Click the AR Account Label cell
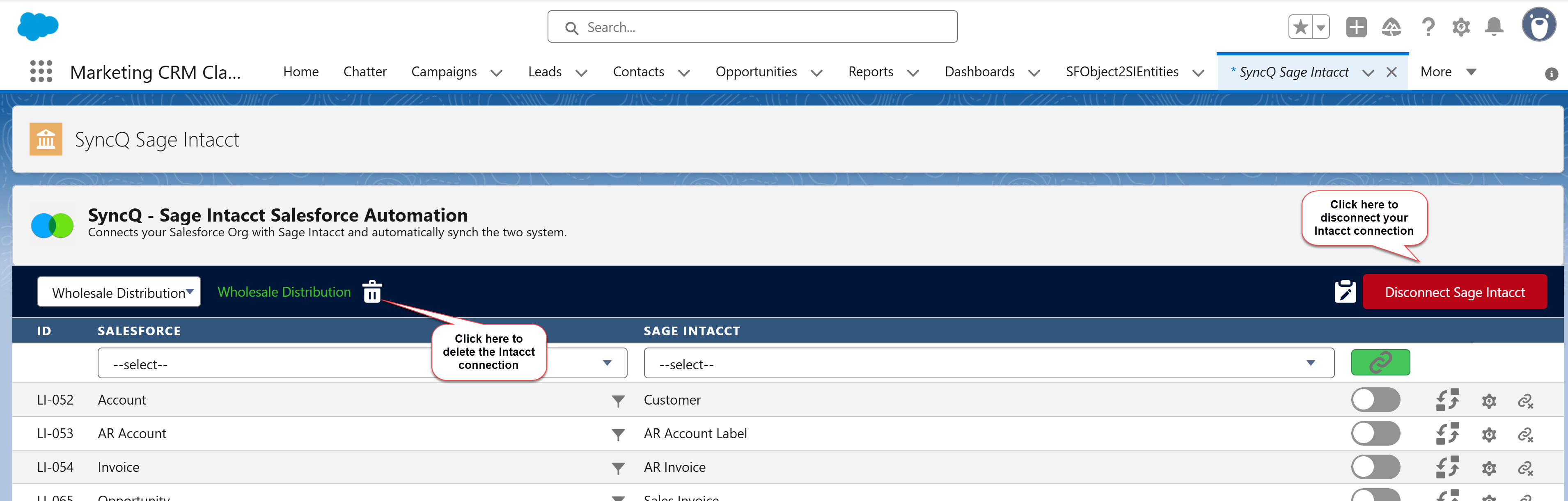This screenshot has height=501, width=1568. [x=695, y=433]
